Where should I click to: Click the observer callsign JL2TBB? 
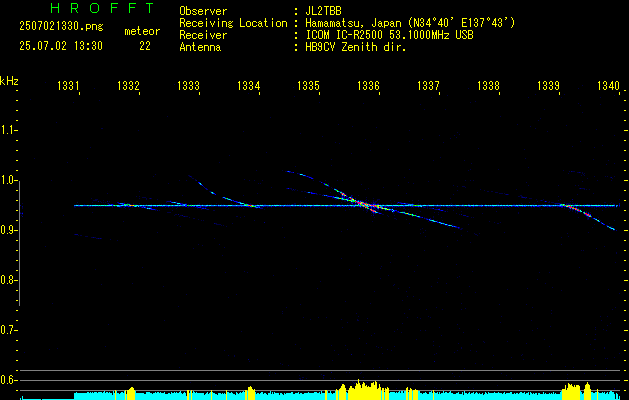coord(323,11)
